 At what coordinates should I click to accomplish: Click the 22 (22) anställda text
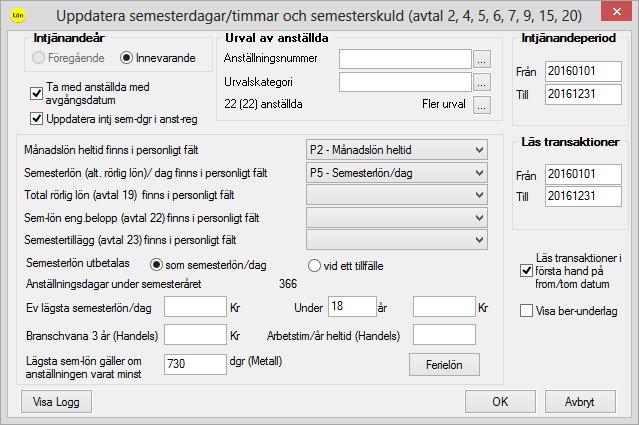263,104
